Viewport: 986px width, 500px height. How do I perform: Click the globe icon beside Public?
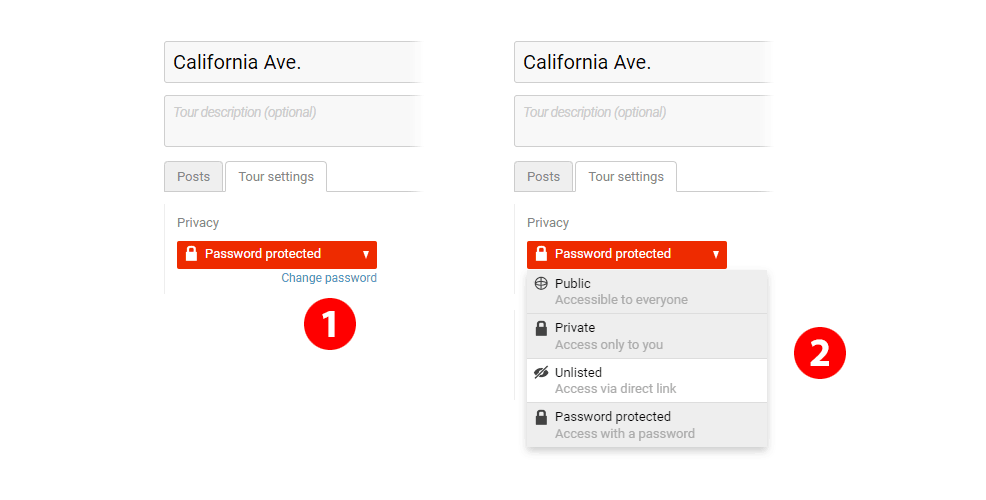541,283
